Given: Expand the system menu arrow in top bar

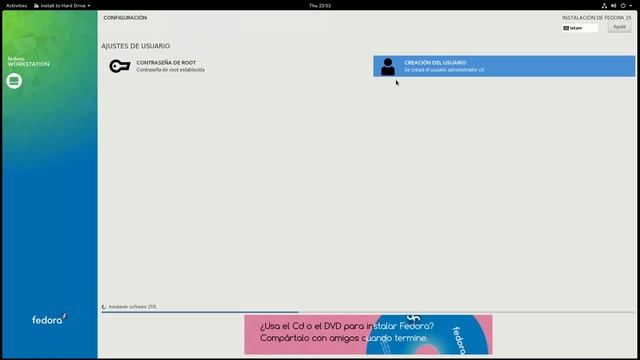Looking at the screenshot, I should click(631, 6).
